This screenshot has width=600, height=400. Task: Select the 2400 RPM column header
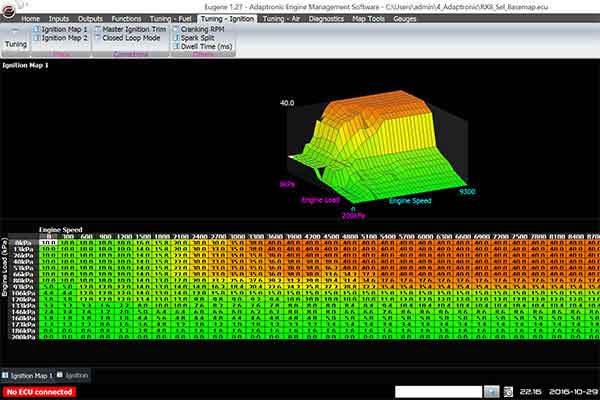[199, 237]
